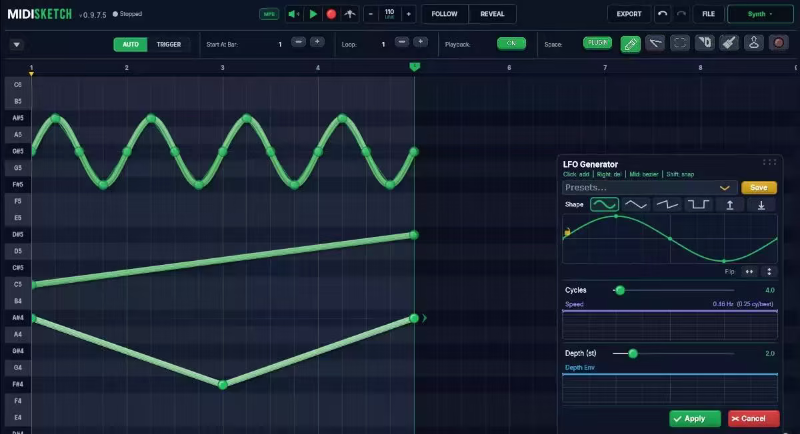Click the bottom node at F#4
This screenshot has height=434, width=800.
click(222, 385)
